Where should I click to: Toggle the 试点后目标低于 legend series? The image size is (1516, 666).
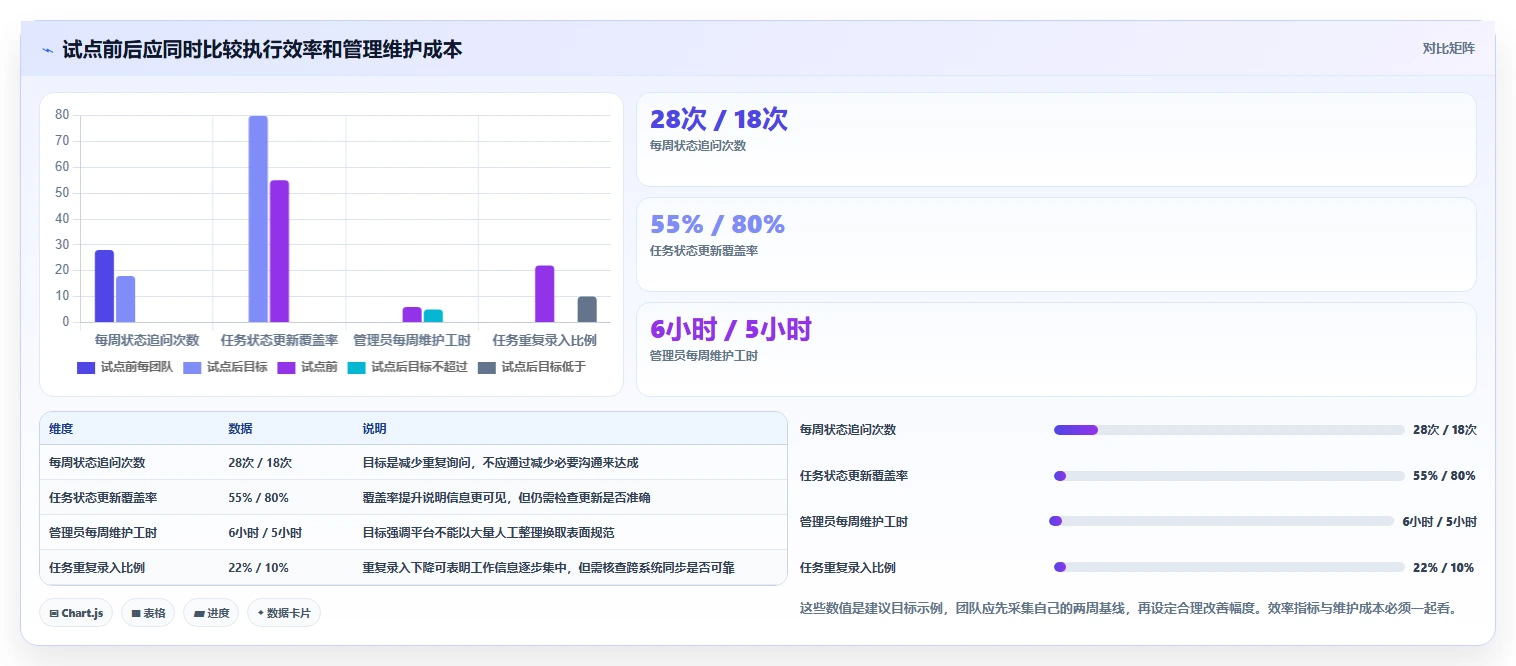click(531, 367)
